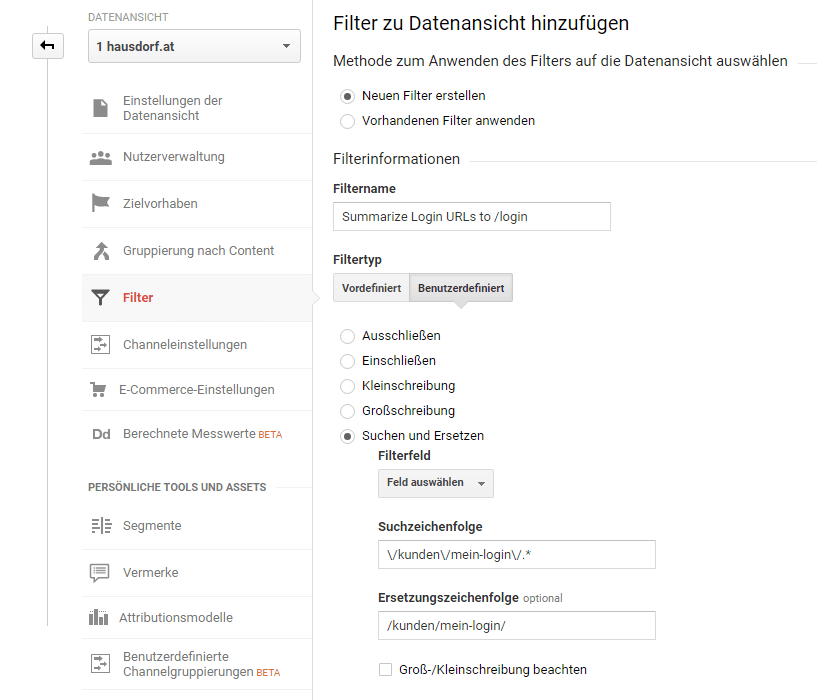This screenshot has height=700, width=817.
Task: Click the Zielvorhaben flag icon
Action: coord(100,204)
